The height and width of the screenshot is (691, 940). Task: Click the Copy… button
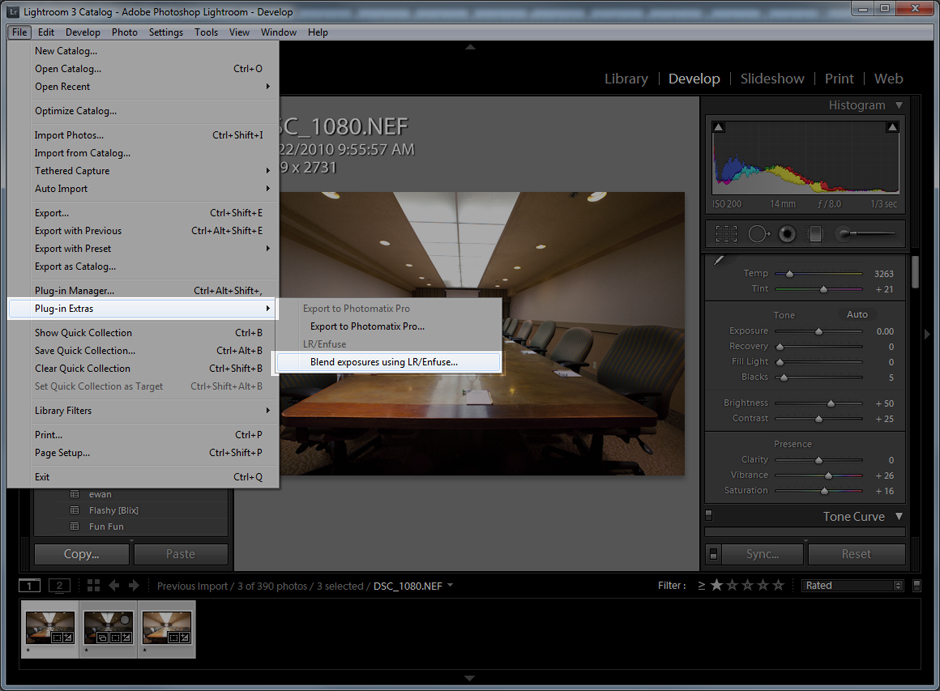[82, 554]
